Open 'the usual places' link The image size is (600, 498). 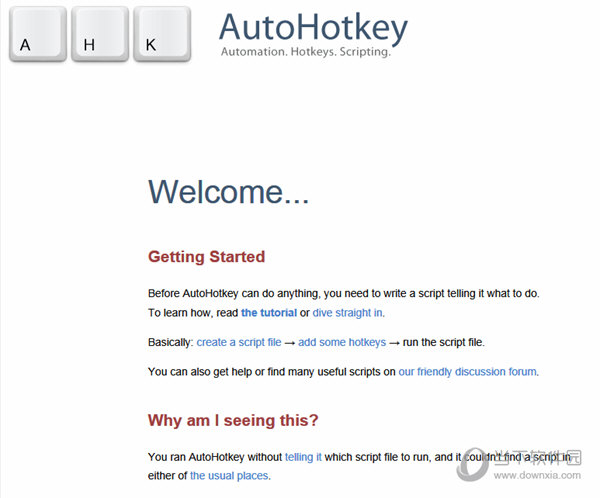pos(229,475)
